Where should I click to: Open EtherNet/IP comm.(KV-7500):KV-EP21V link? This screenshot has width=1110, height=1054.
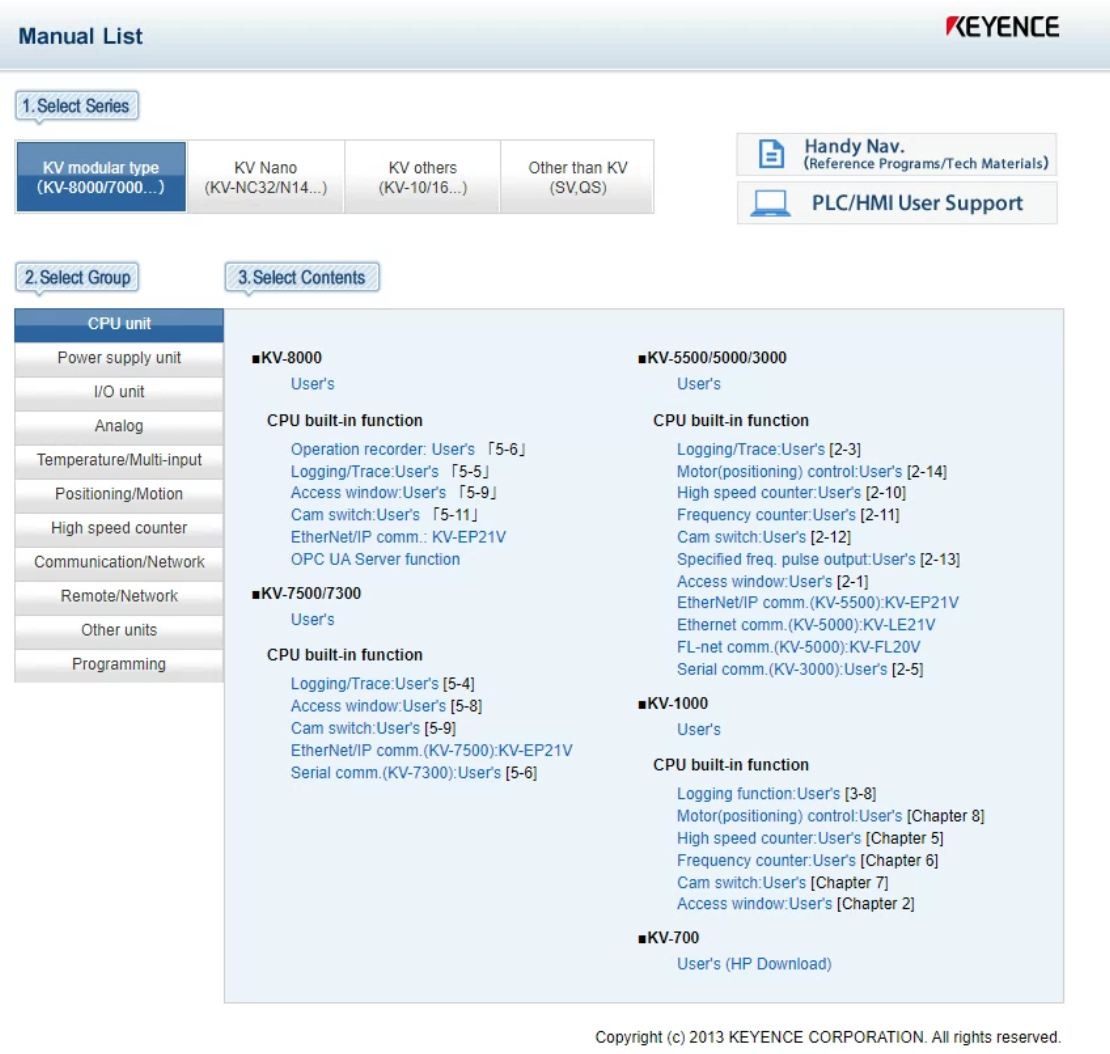pyautogui.click(x=431, y=750)
